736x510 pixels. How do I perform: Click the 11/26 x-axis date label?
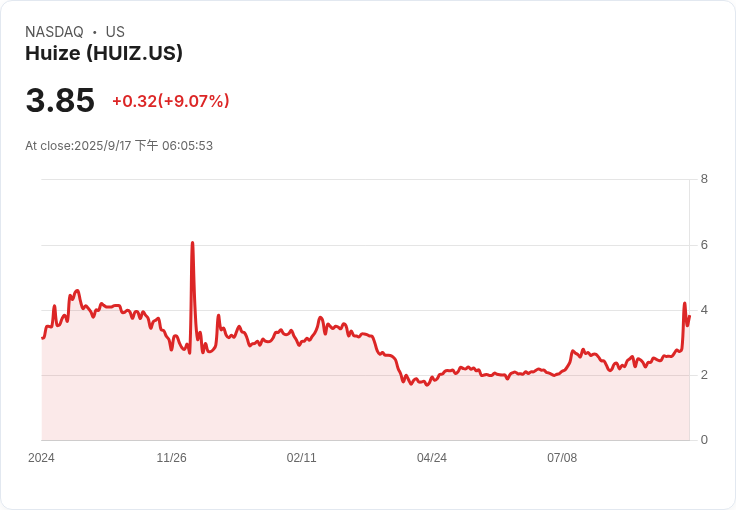(x=171, y=458)
